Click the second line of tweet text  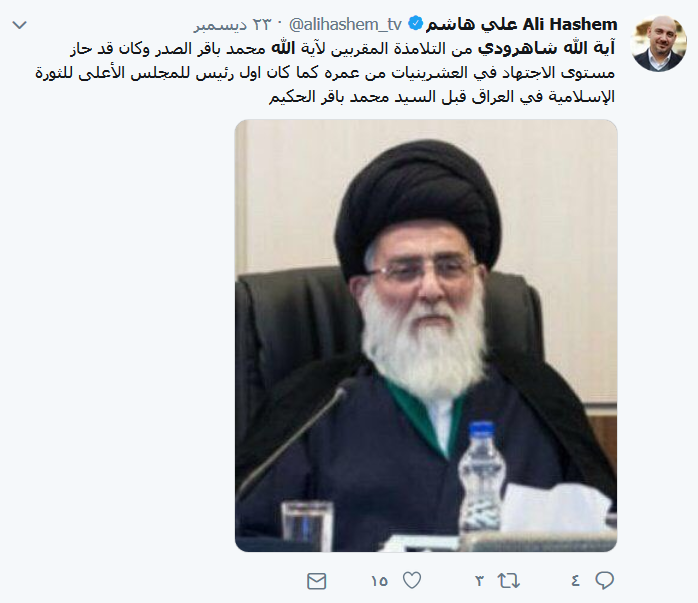click(325, 73)
